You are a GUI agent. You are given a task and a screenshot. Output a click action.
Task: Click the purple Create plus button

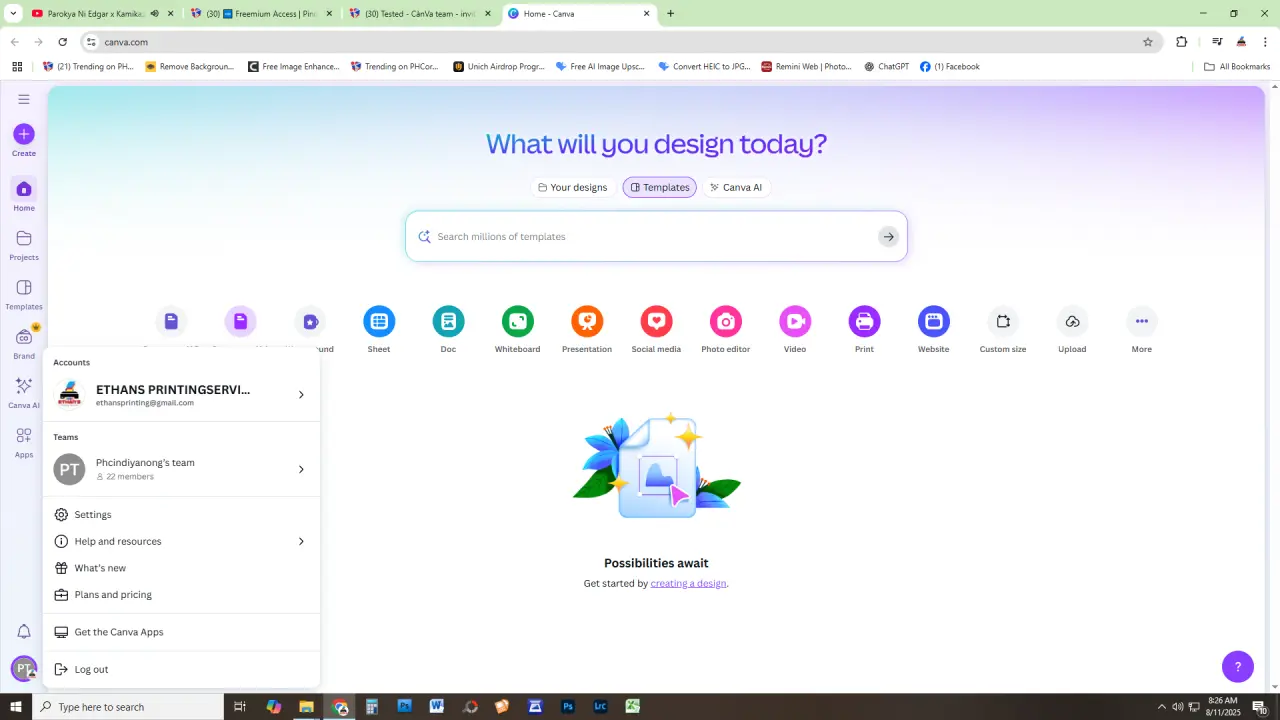24,134
